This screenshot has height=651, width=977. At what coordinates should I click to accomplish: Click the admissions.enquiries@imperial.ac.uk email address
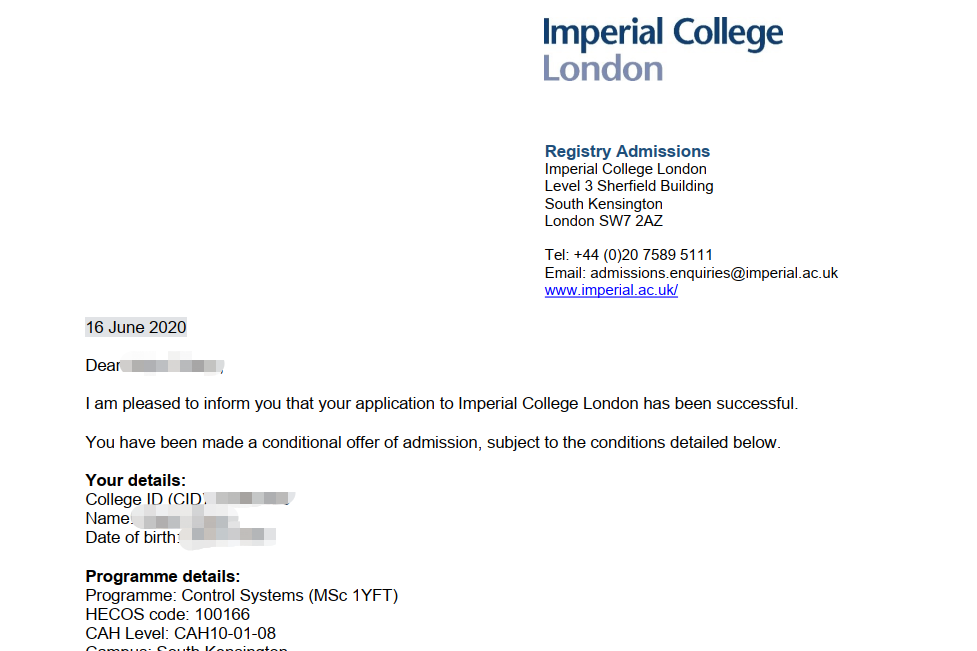(714, 273)
